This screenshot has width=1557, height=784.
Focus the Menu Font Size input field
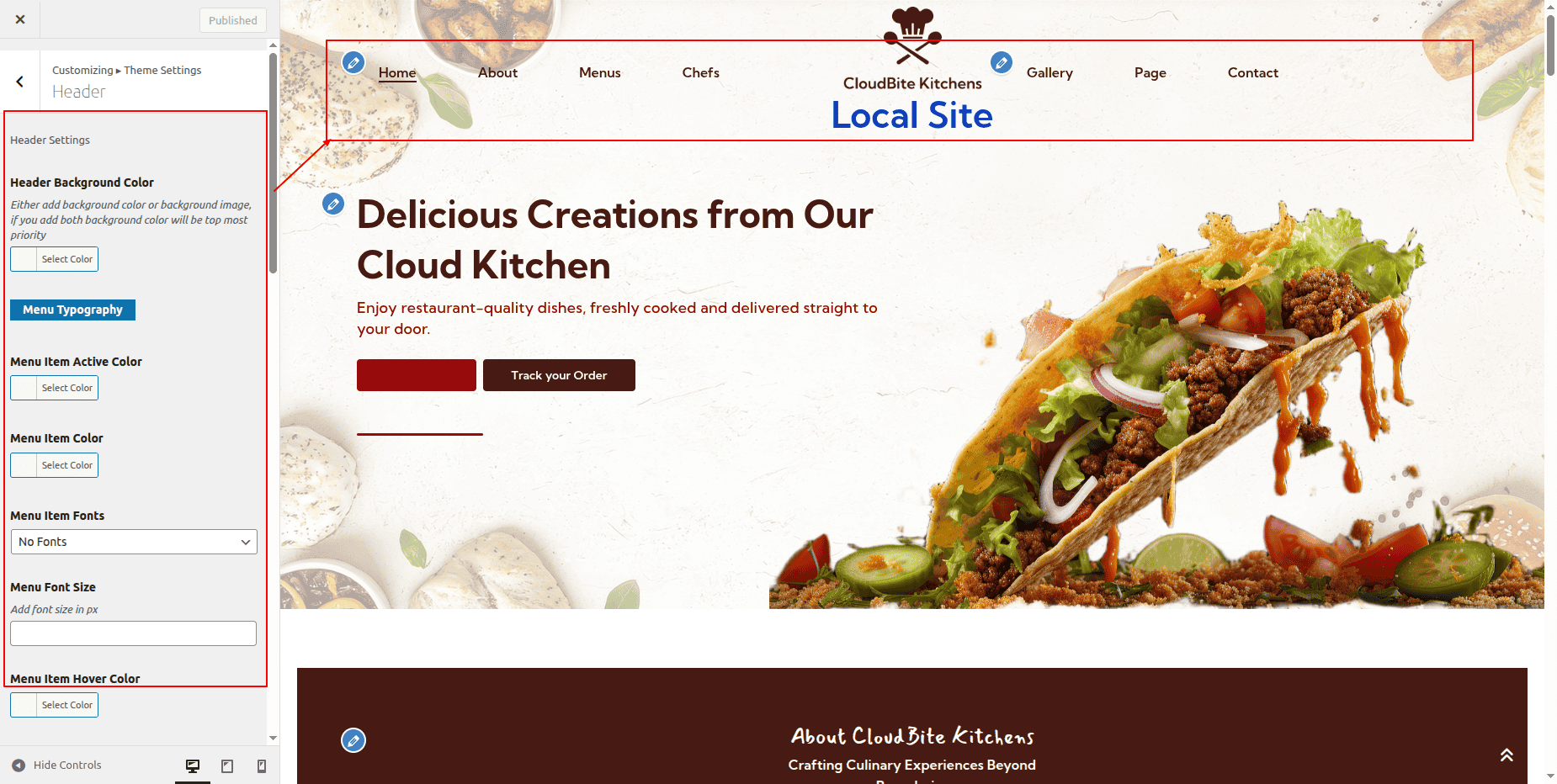click(x=134, y=633)
